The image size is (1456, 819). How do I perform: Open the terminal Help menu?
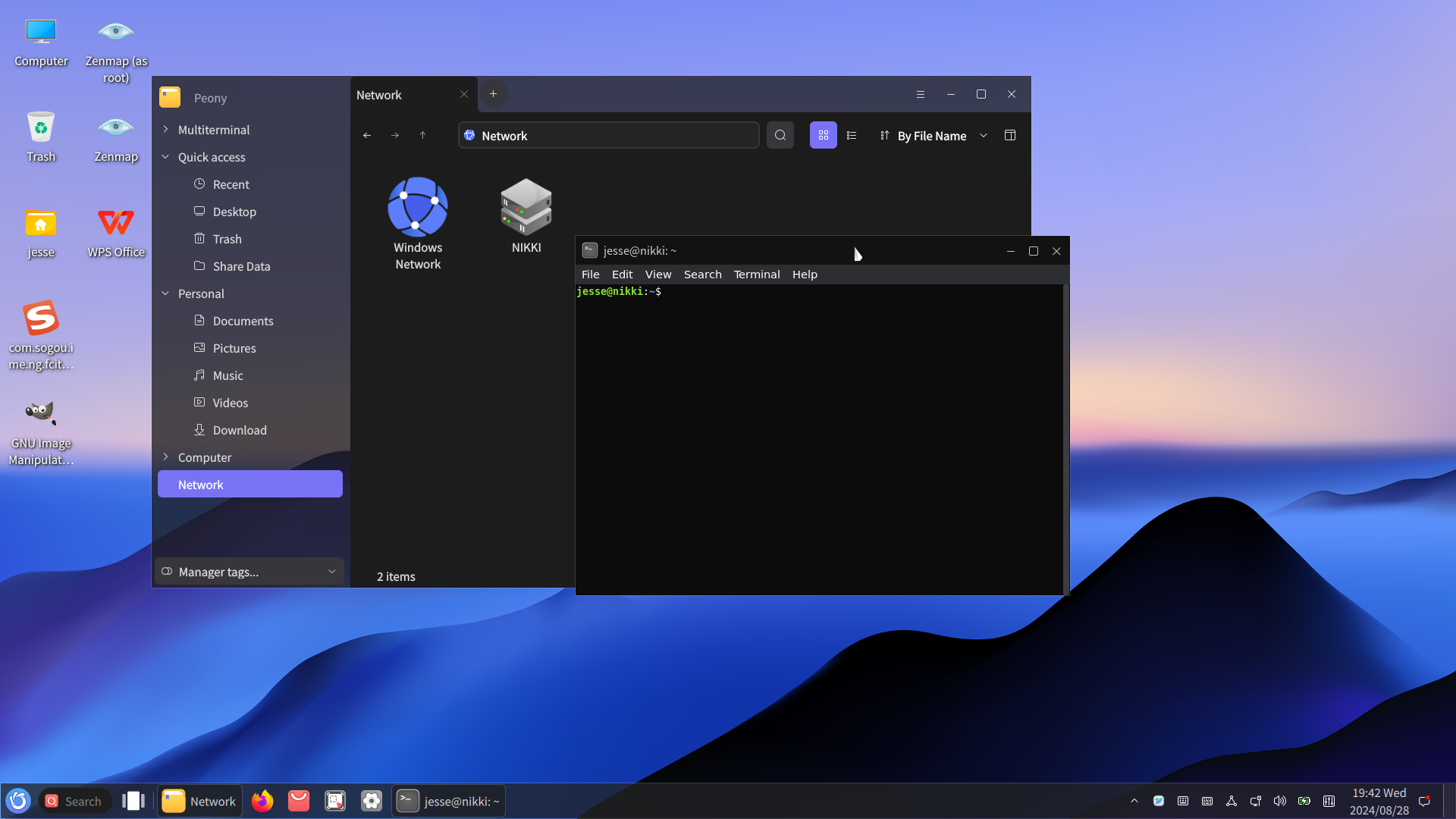pyautogui.click(x=805, y=275)
